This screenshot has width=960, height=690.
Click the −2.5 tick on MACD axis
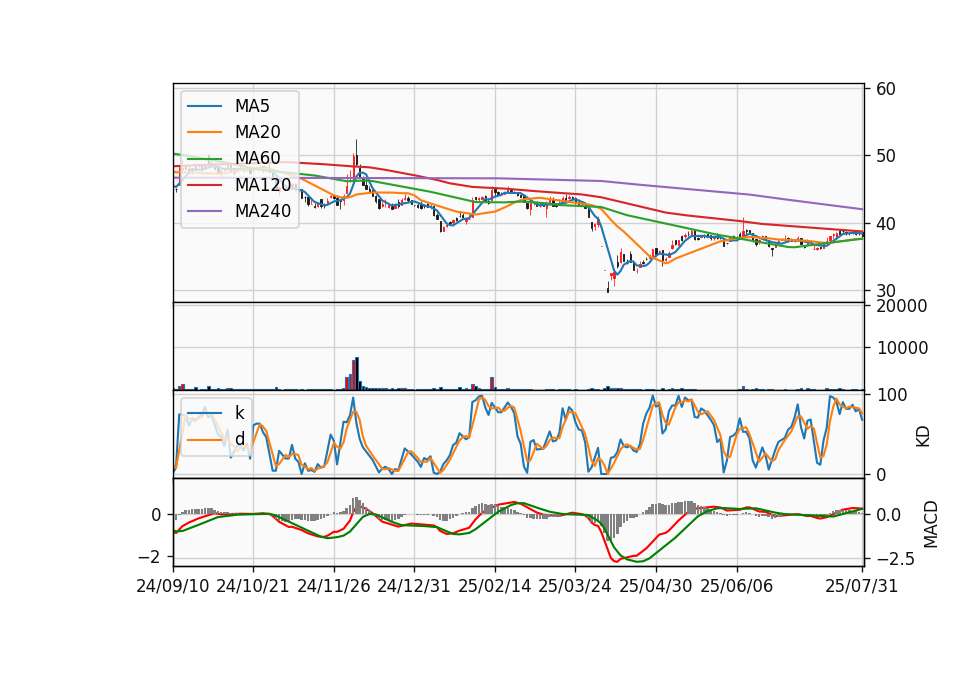[896, 559]
